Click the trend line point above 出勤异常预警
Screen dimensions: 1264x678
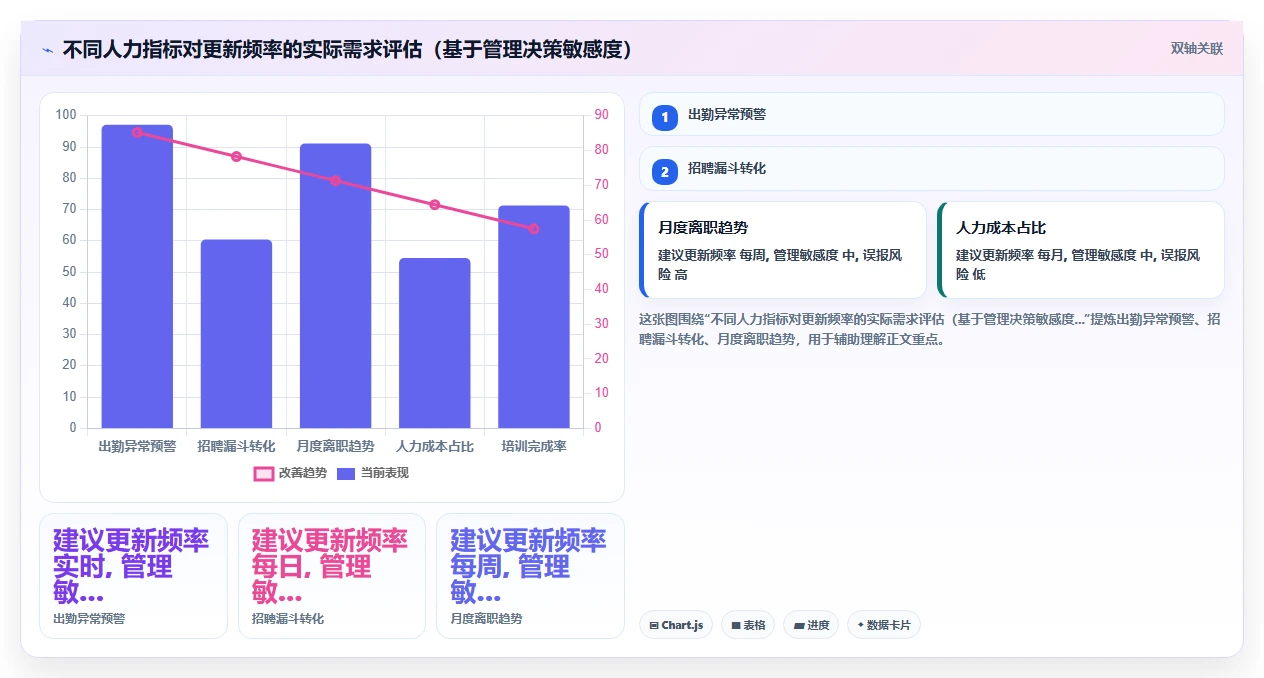(137, 132)
